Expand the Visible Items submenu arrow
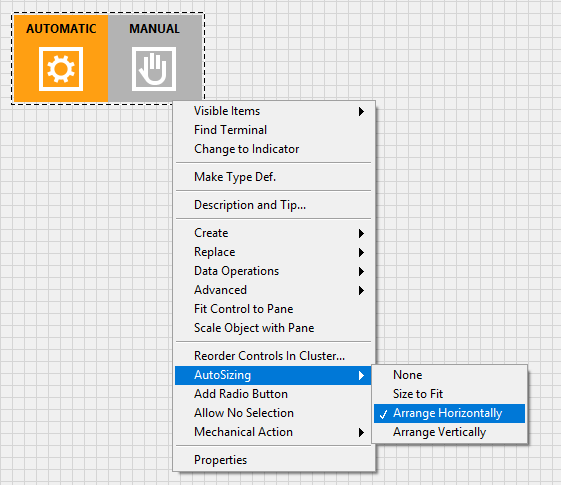Image resolution: width=561 pixels, height=485 pixels. tap(361, 111)
